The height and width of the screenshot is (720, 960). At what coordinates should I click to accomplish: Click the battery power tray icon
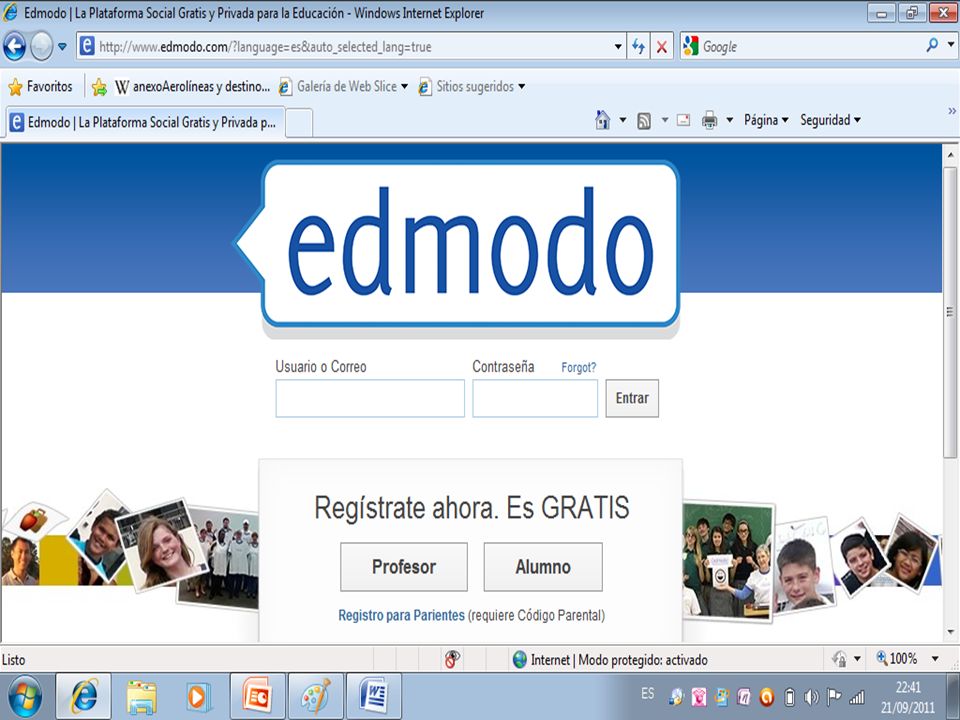click(790, 697)
